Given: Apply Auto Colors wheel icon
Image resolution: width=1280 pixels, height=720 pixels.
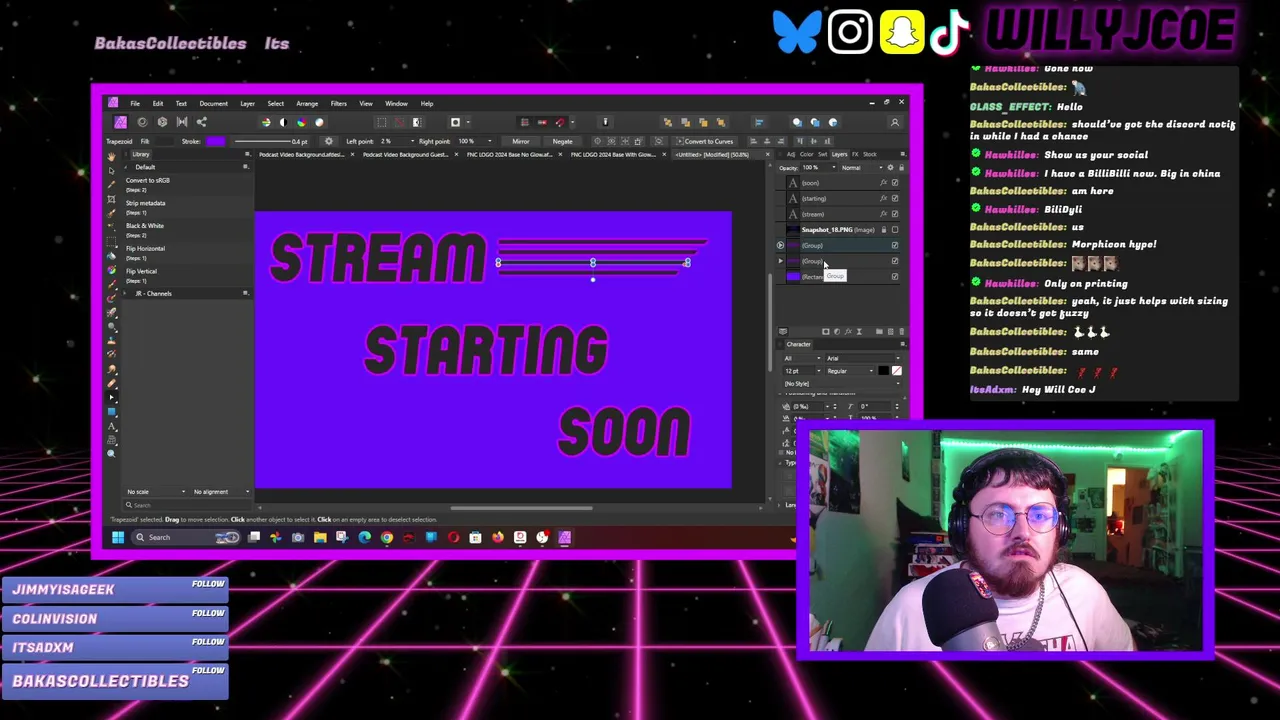Looking at the screenshot, I should [x=301, y=122].
